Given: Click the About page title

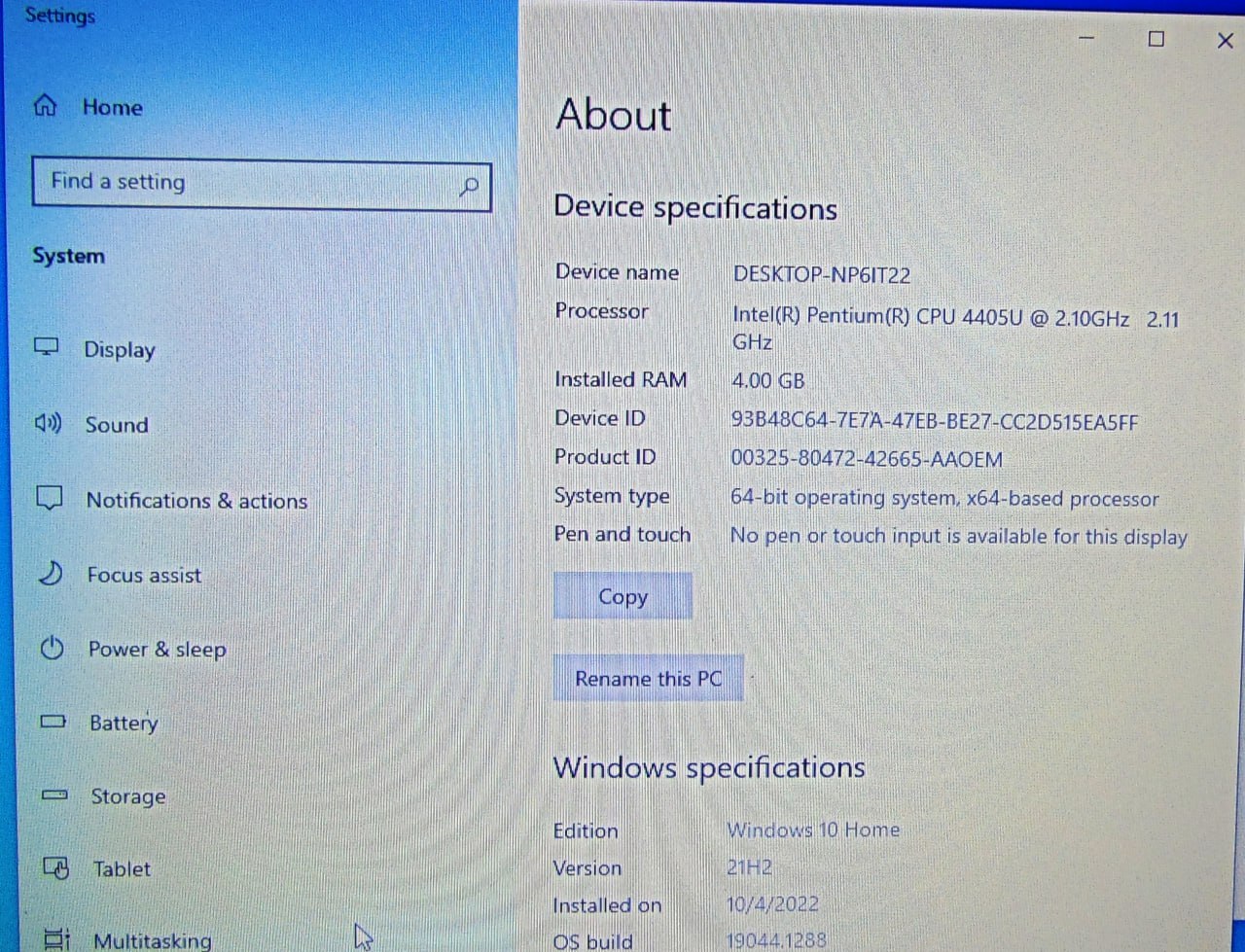Looking at the screenshot, I should tap(614, 115).
